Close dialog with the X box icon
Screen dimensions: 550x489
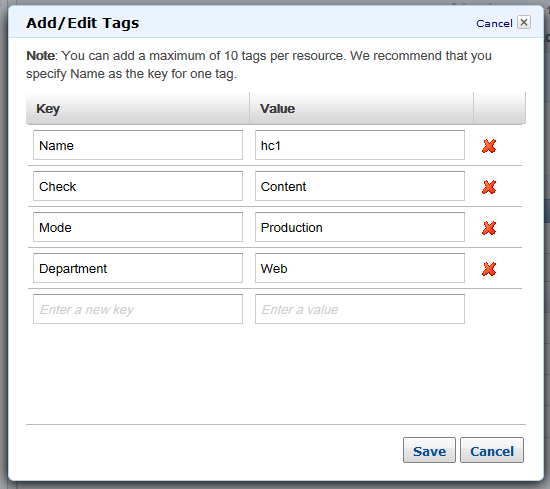[524, 22]
